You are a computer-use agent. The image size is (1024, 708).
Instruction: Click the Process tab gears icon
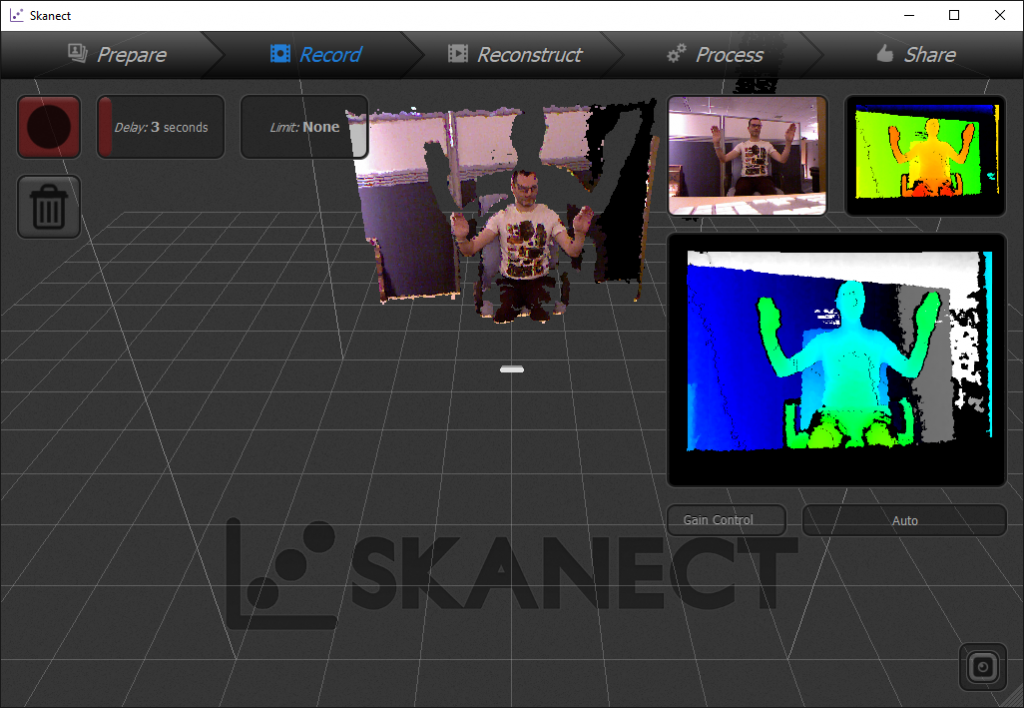[x=677, y=54]
